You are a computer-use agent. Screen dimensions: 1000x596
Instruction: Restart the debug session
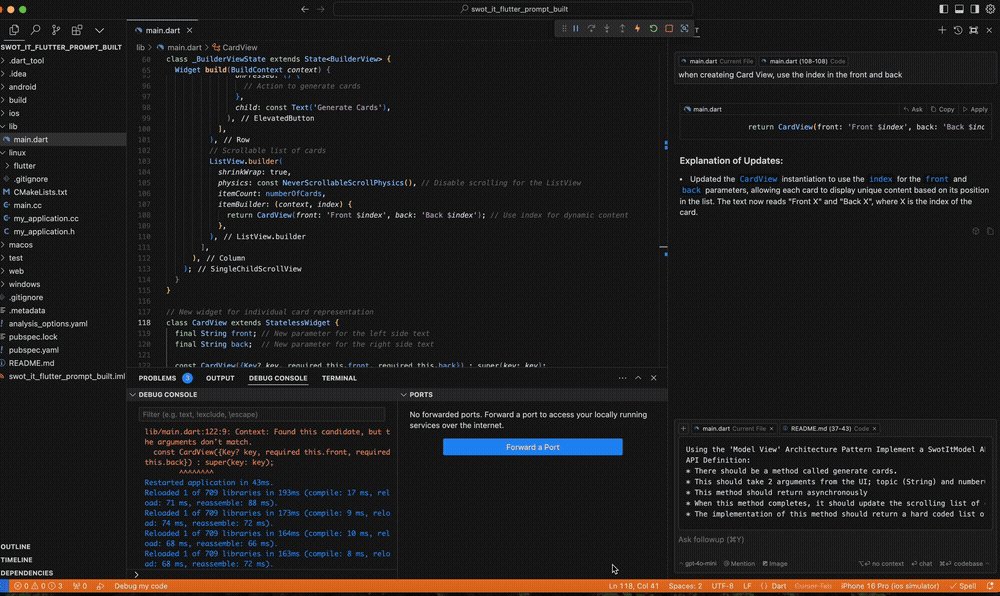[x=653, y=29]
